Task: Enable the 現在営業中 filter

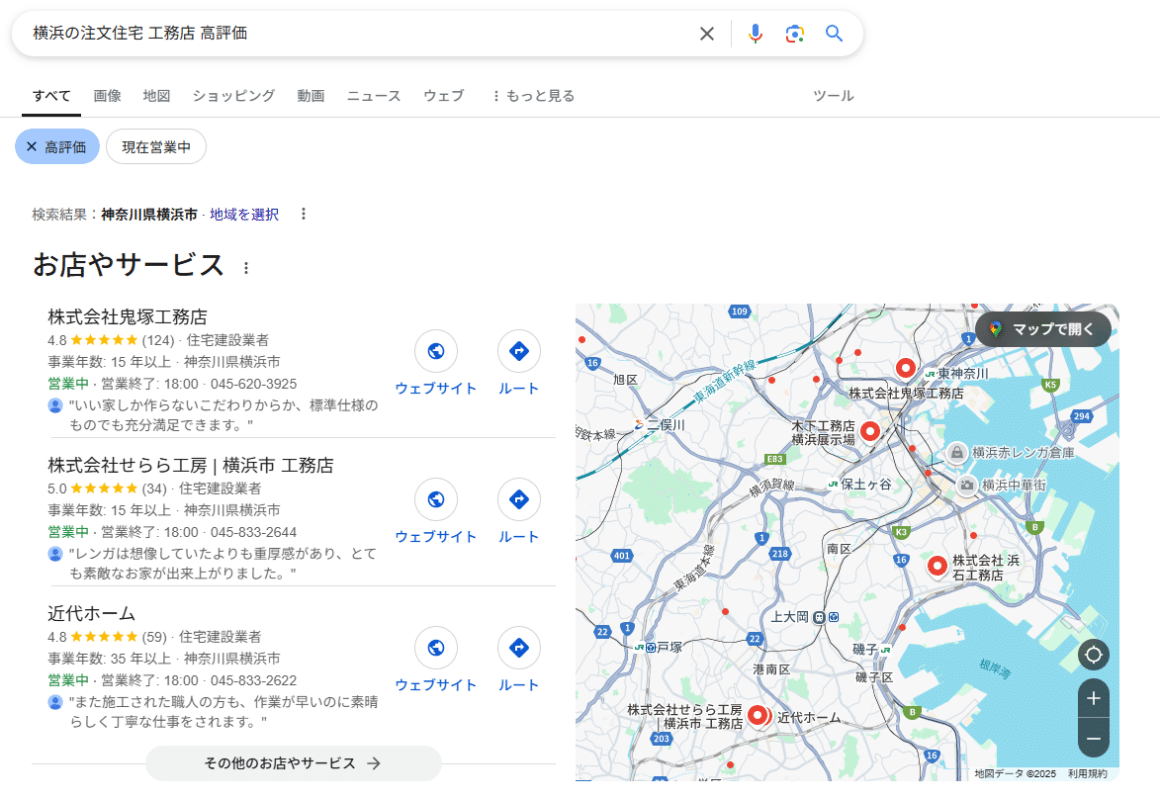Action: tap(156, 147)
